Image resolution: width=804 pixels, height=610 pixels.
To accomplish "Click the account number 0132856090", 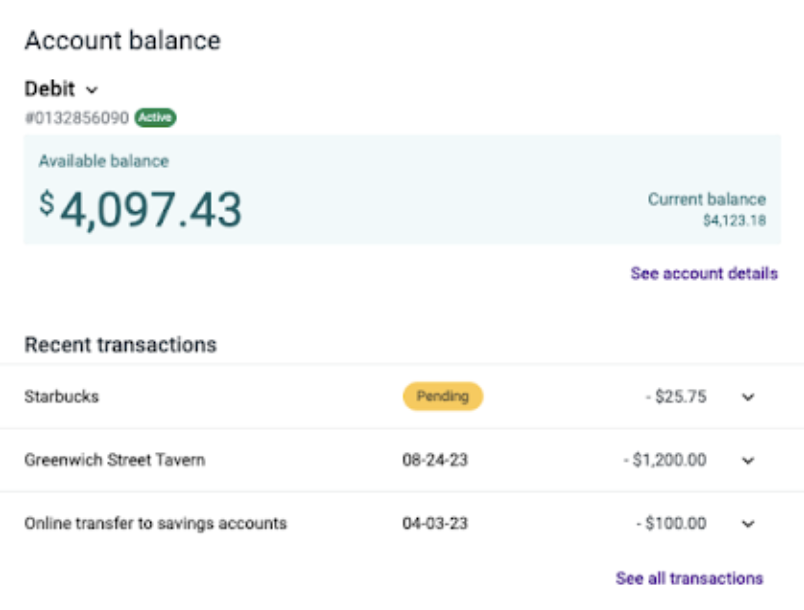I will click(x=76, y=115).
